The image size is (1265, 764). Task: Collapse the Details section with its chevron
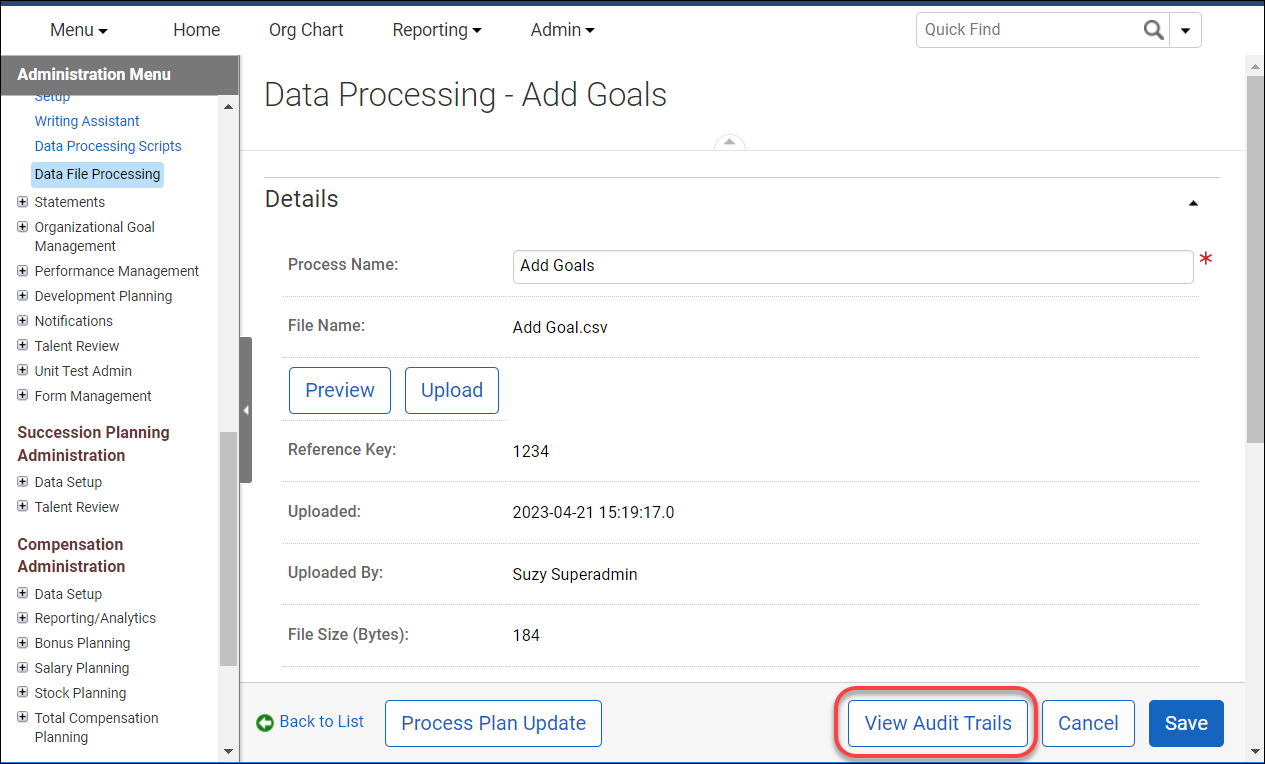point(1193,202)
